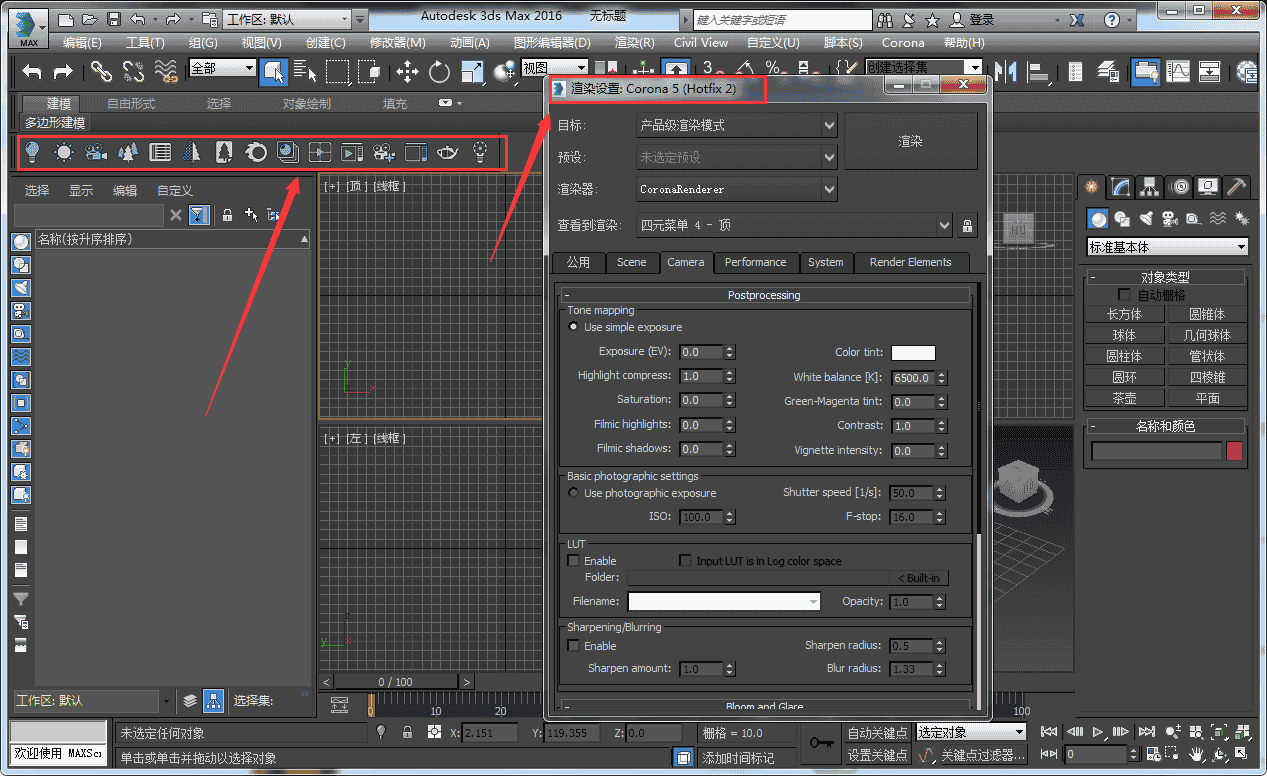Click the Corona swirl icon in the creation toolbar
Image resolution: width=1267 pixels, height=776 pixels.
click(257, 152)
